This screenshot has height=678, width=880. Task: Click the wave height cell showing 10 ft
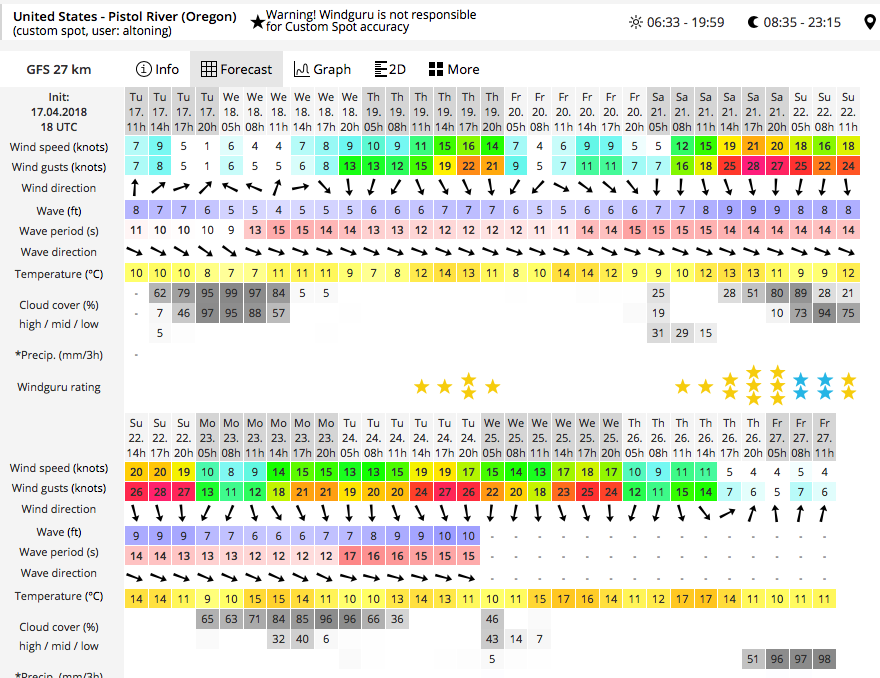coord(443,536)
